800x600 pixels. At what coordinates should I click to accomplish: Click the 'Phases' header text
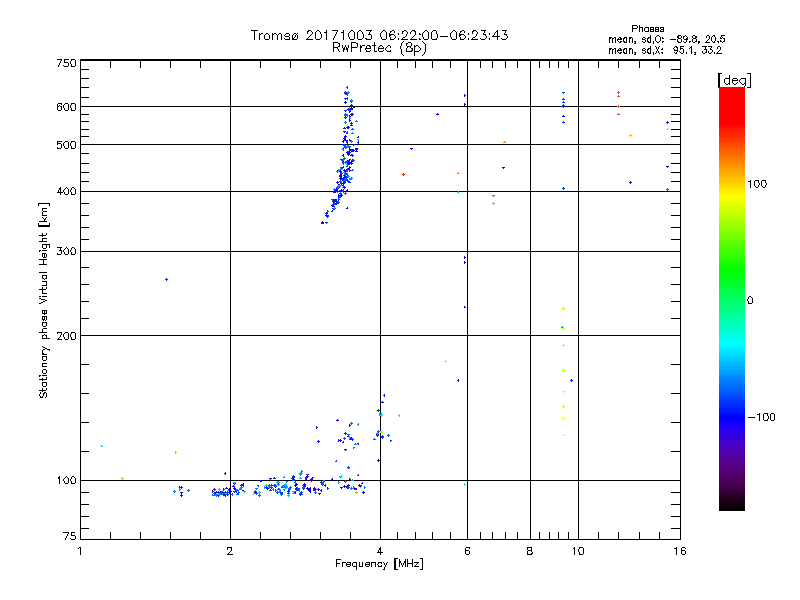click(647, 29)
